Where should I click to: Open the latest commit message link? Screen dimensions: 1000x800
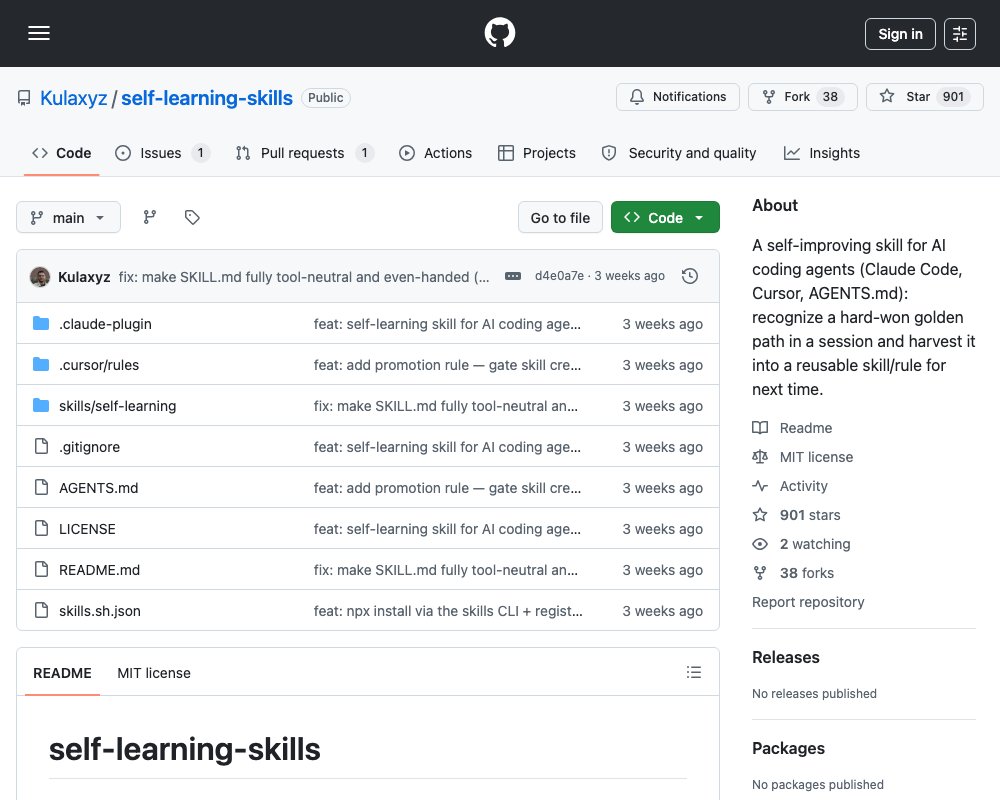coord(304,277)
